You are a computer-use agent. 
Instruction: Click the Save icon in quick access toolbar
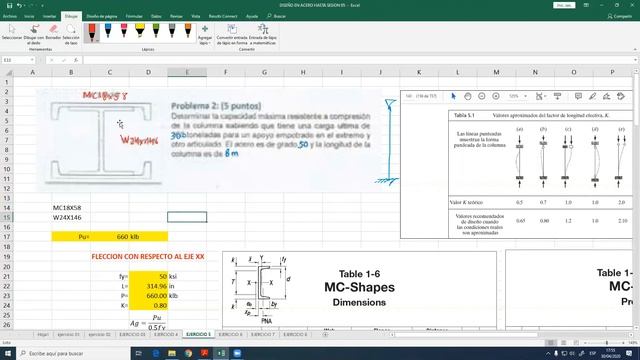[x=9, y=5]
